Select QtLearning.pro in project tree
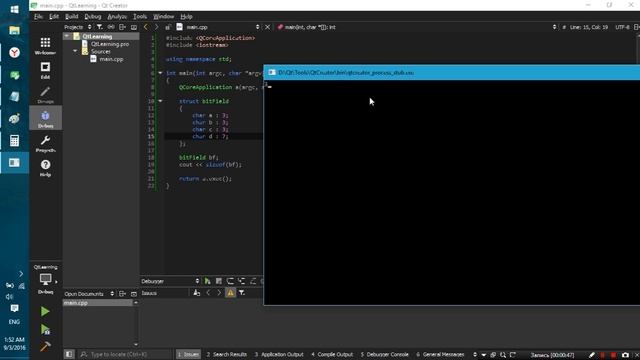The image size is (640, 360). [110, 44]
